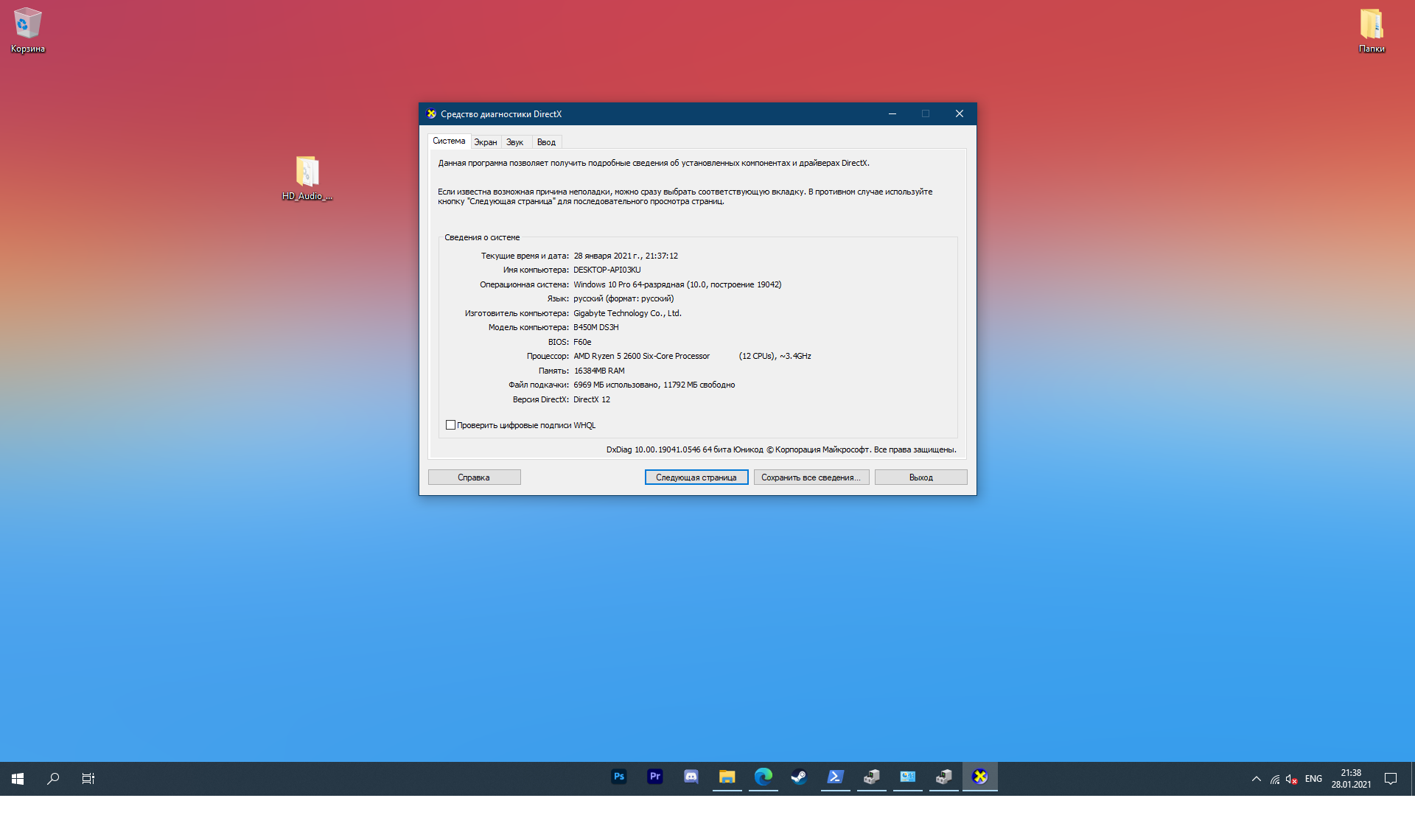
Task: Change the ENG input language
Action: pos(1313,779)
